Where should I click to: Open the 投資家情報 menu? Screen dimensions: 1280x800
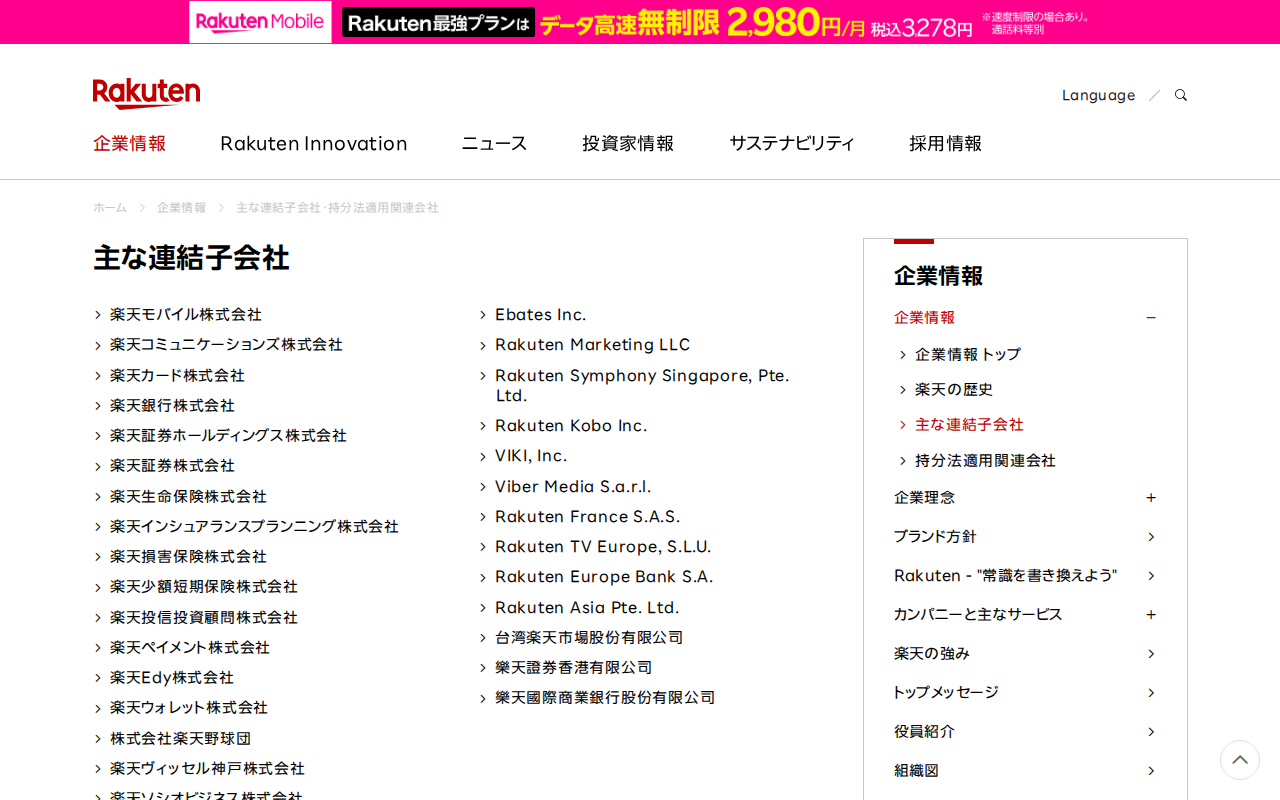pyautogui.click(x=628, y=143)
